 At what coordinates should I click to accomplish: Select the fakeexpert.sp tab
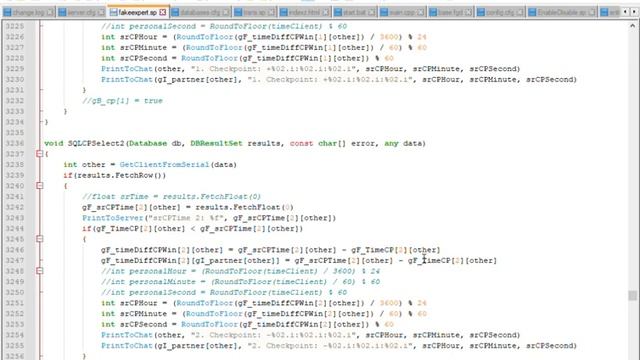pyautogui.click(x=138, y=12)
